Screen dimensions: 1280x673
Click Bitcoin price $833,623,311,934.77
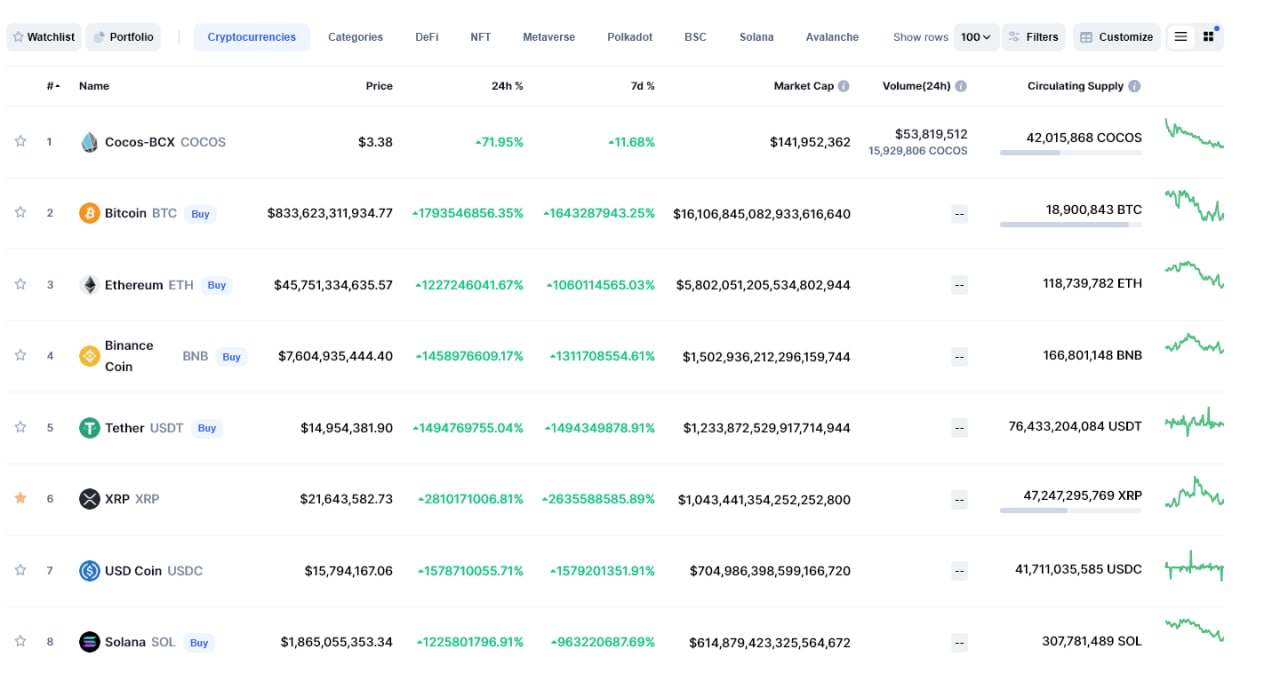click(x=330, y=213)
